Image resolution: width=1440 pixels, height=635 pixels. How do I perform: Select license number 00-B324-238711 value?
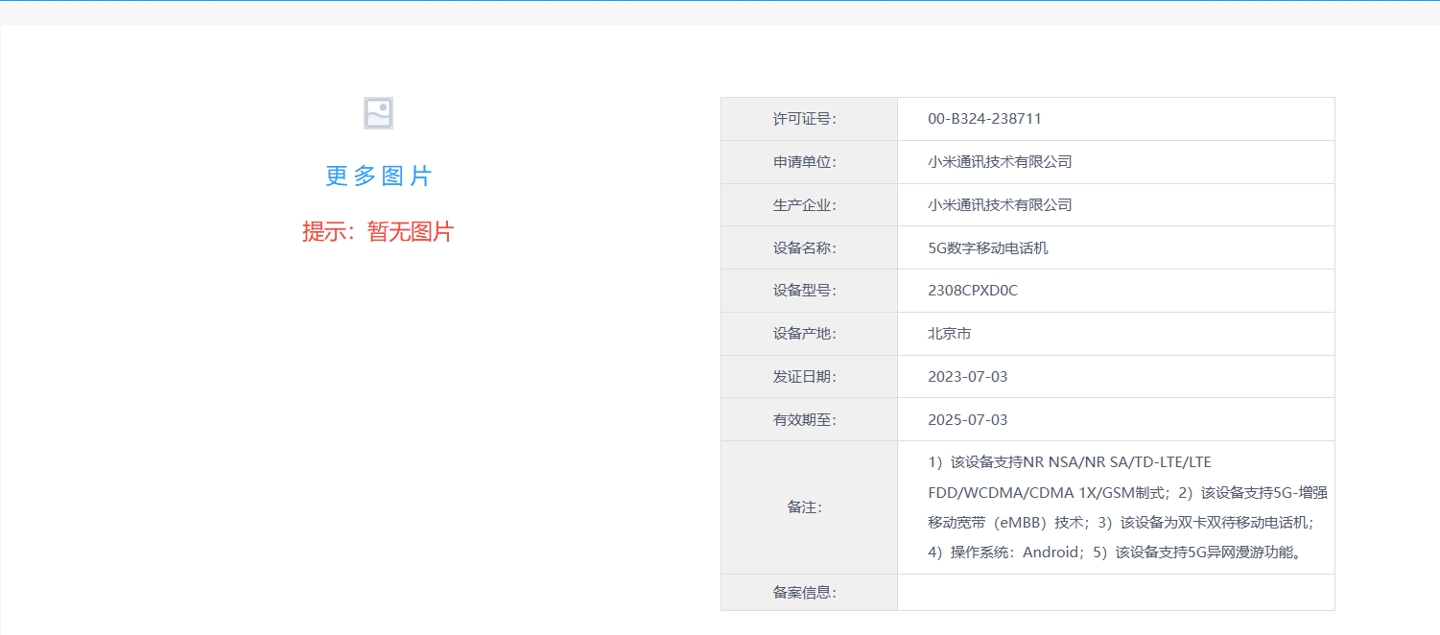pos(984,119)
